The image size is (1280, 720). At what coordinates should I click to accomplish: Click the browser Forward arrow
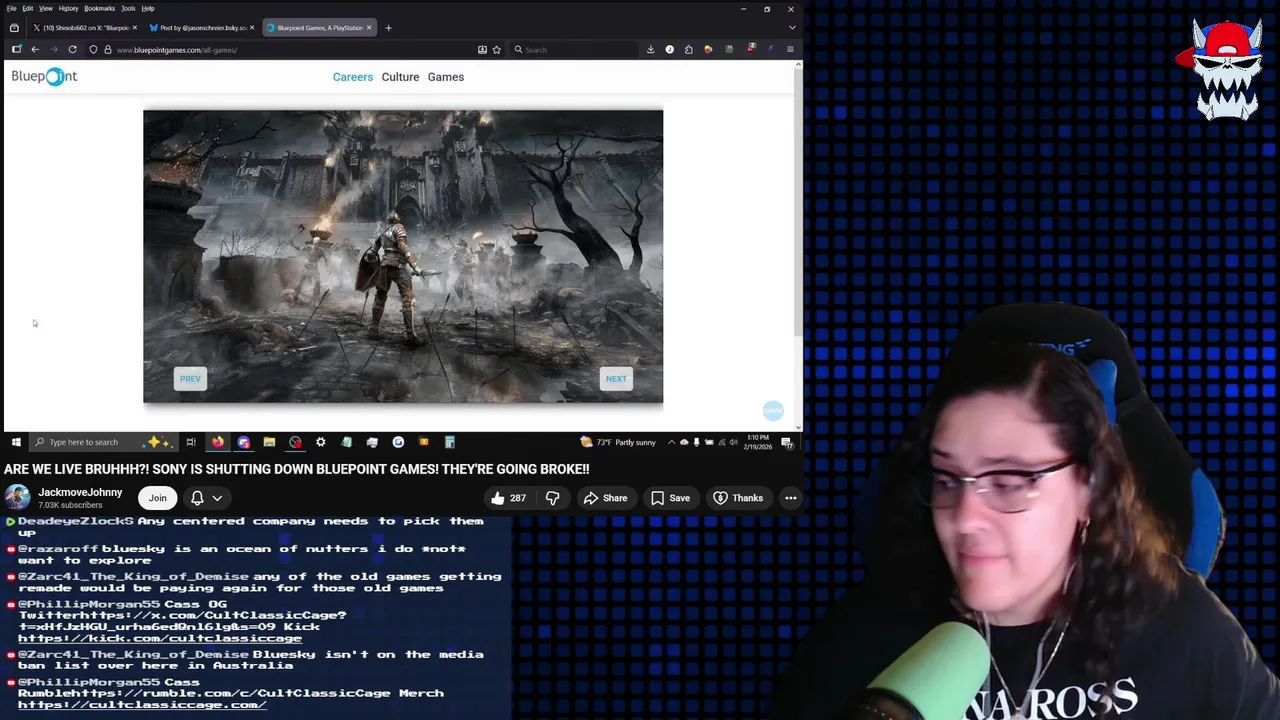54,49
